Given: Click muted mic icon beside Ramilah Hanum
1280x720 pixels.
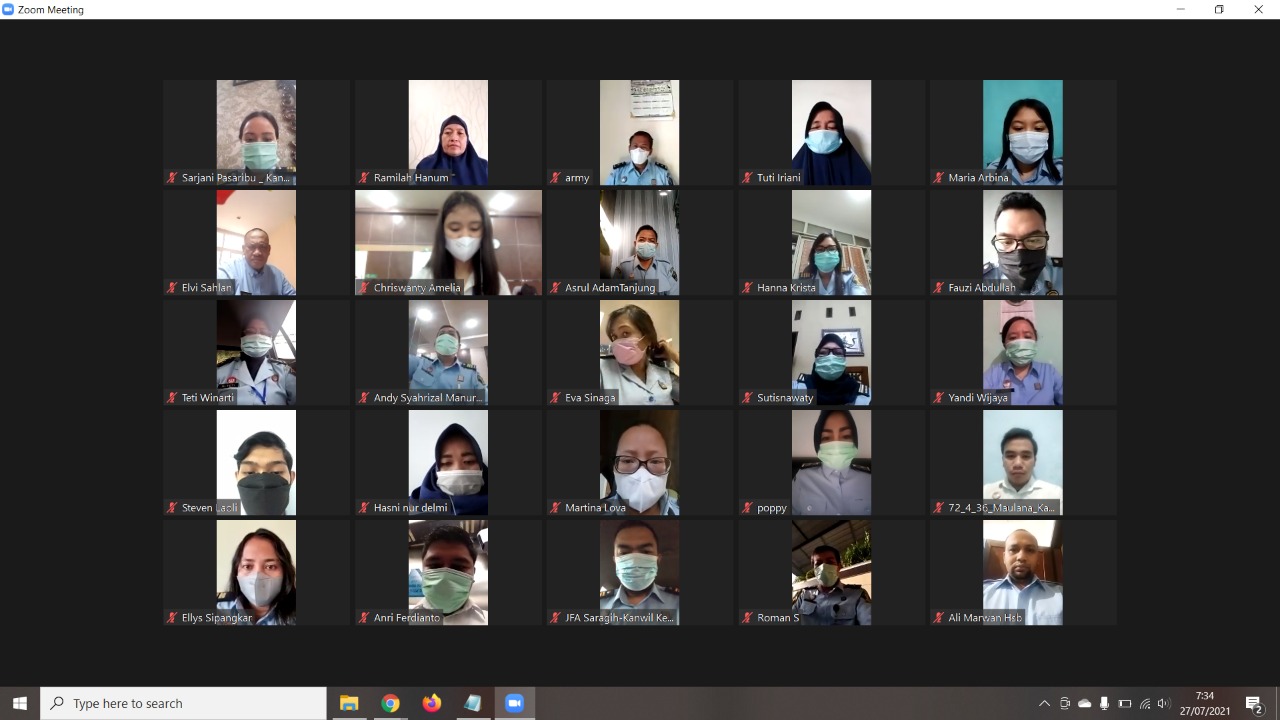Looking at the screenshot, I should tap(364, 178).
